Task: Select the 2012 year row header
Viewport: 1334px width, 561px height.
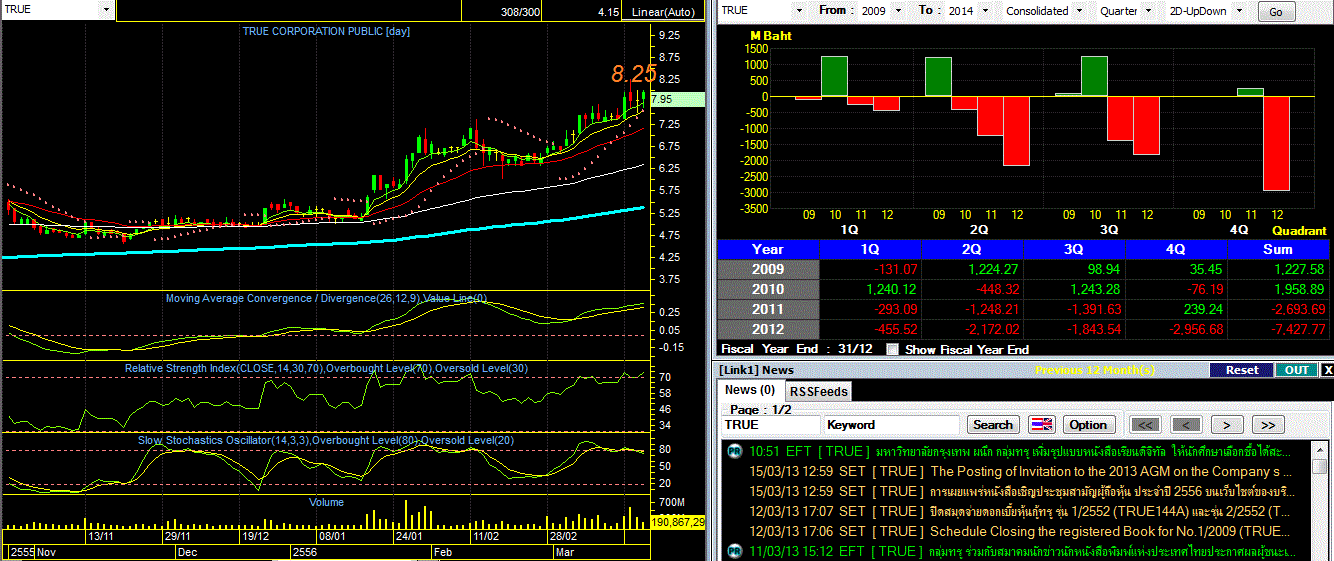Action: pos(768,330)
